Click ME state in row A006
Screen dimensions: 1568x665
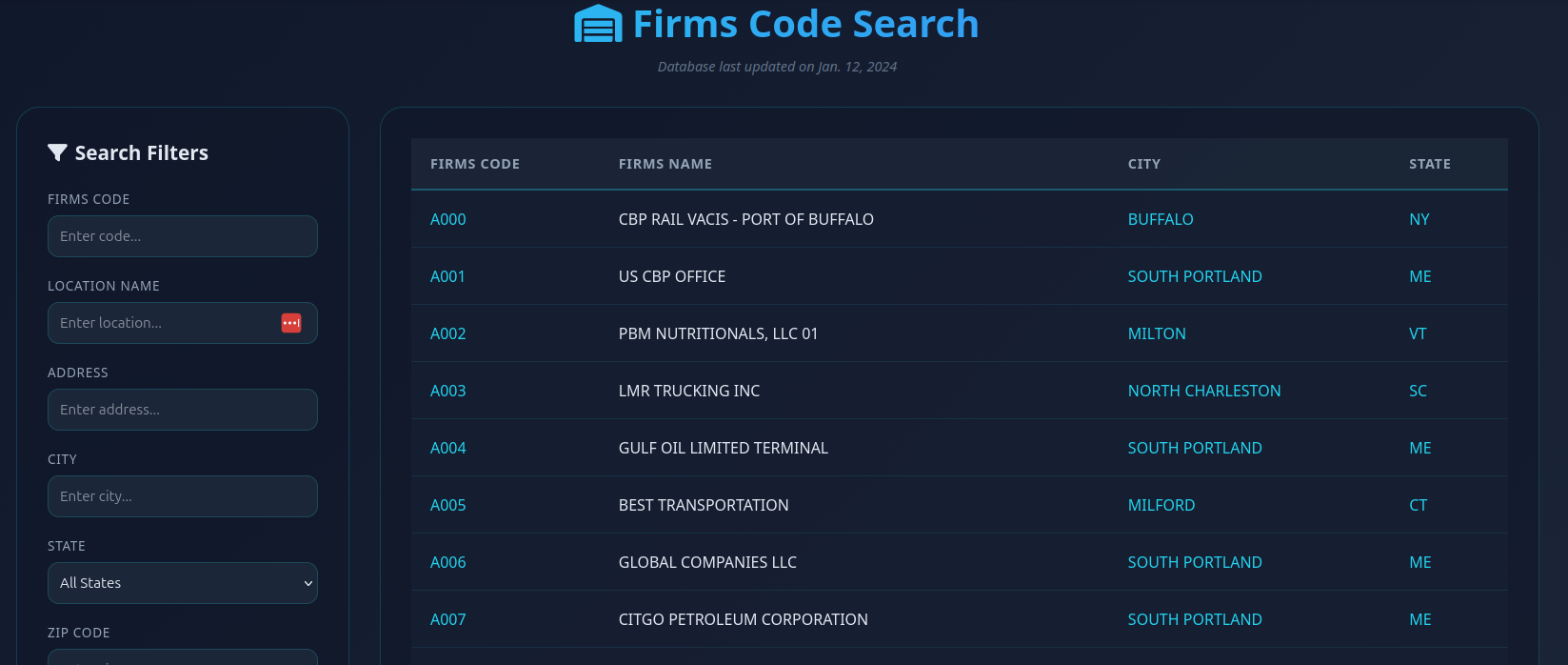[1420, 562]
